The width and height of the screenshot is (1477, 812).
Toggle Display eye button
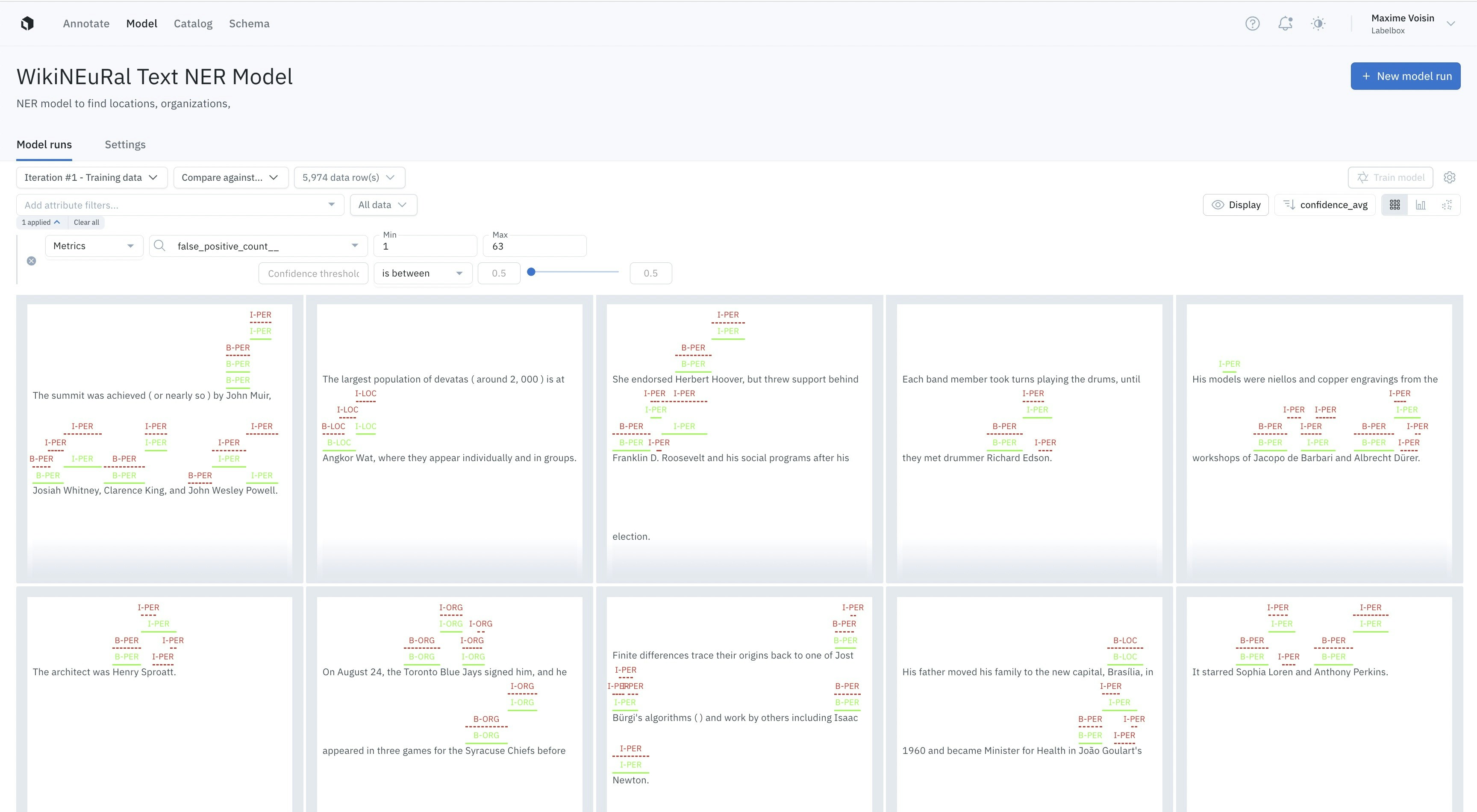point(1236,205)
